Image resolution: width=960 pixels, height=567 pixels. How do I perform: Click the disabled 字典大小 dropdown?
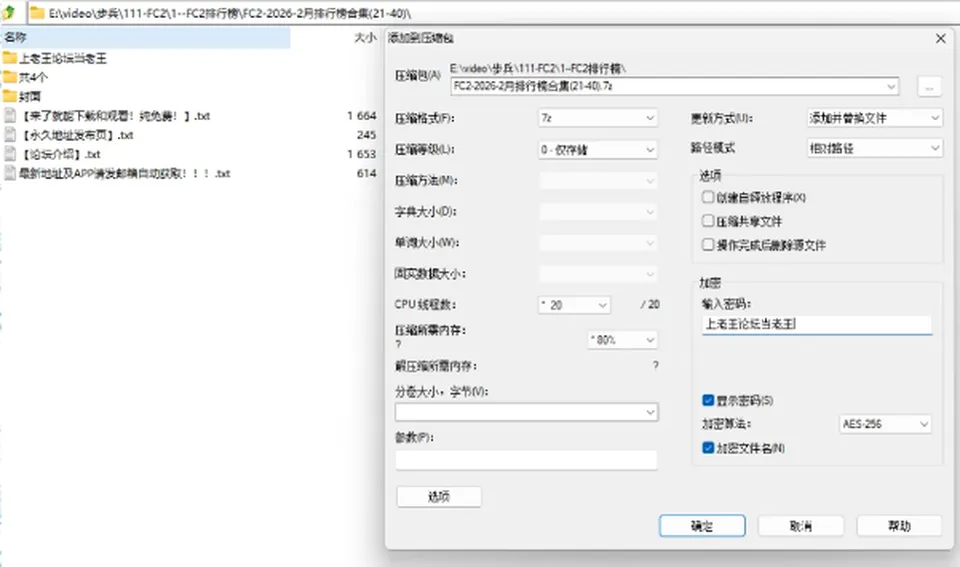(598, 212)
